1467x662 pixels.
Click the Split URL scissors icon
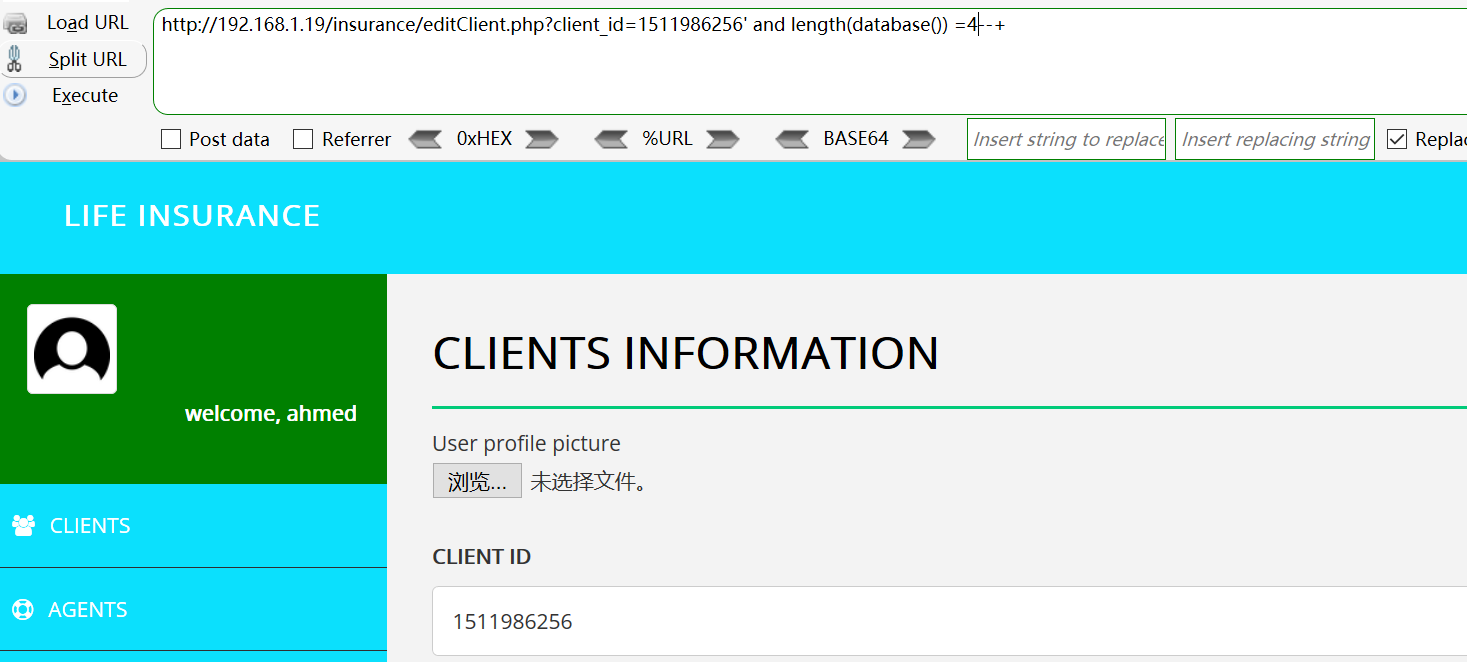[14, 59]
